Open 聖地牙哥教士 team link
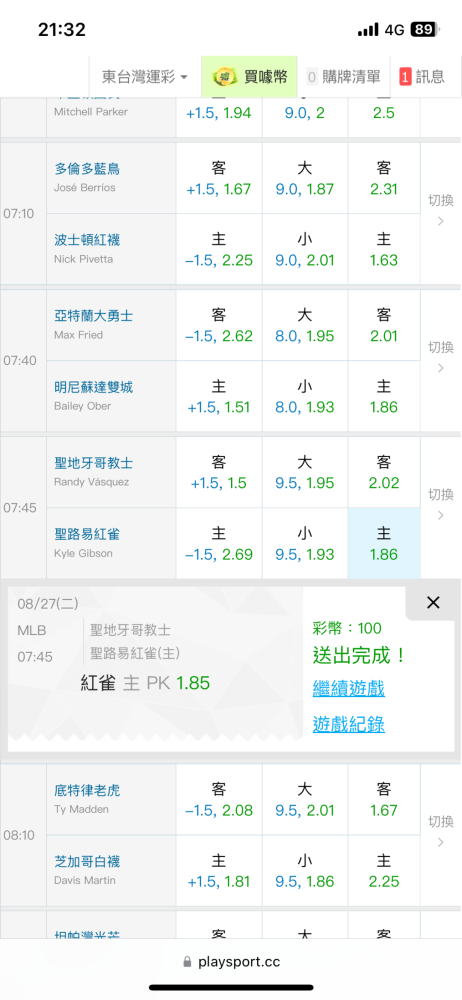The height and width of the screenshot is (1000, 462). [93, 463]
